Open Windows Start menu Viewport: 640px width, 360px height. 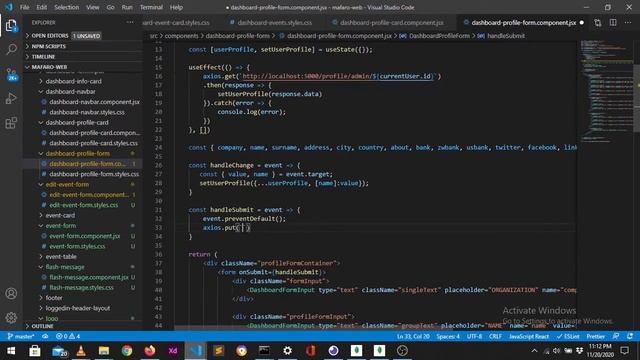[11, 351]
